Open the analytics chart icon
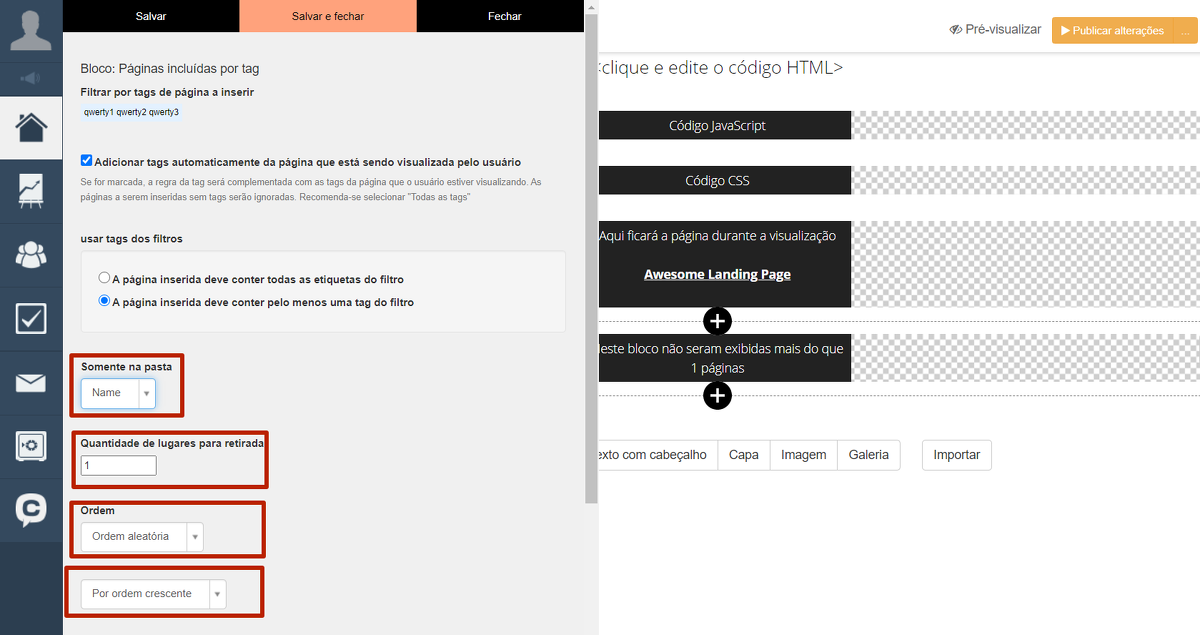1200x635 pixels. point(30,191)
